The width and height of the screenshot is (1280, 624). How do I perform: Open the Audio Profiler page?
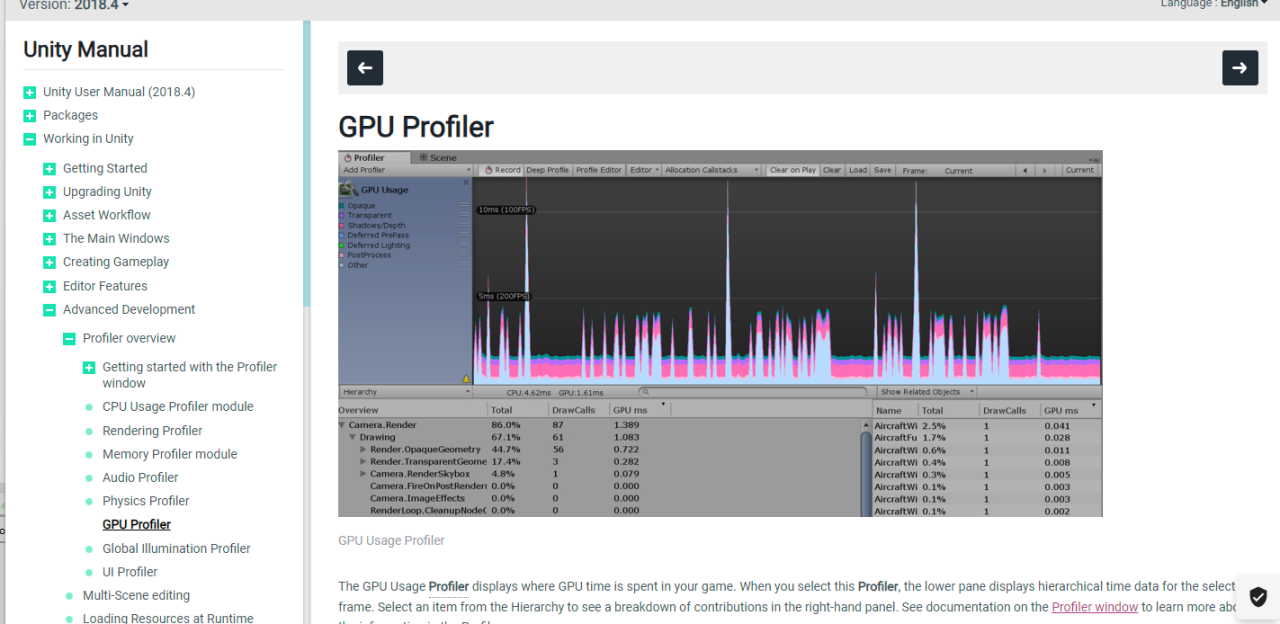[x=140, y=478]
